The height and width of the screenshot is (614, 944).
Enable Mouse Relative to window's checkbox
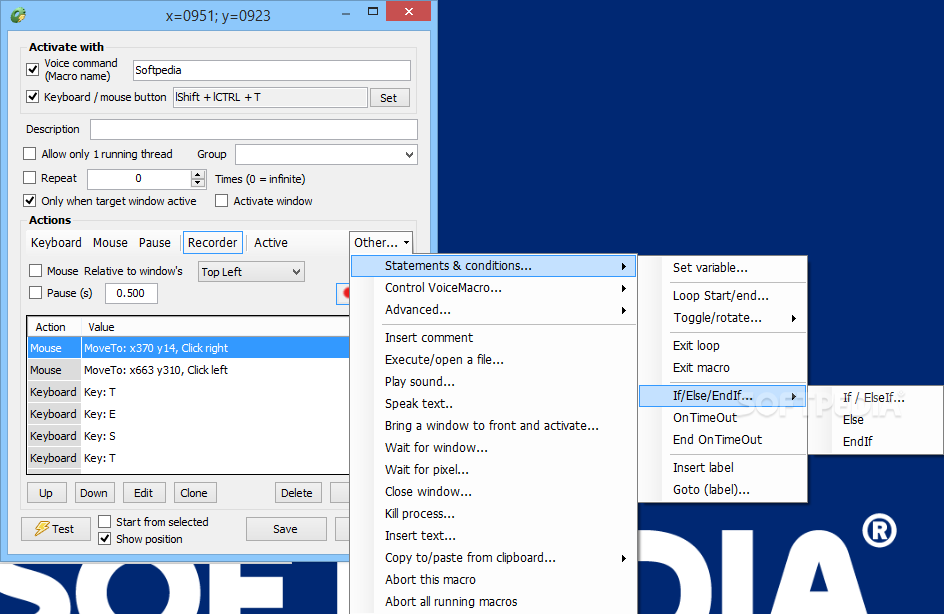(36, 270)
